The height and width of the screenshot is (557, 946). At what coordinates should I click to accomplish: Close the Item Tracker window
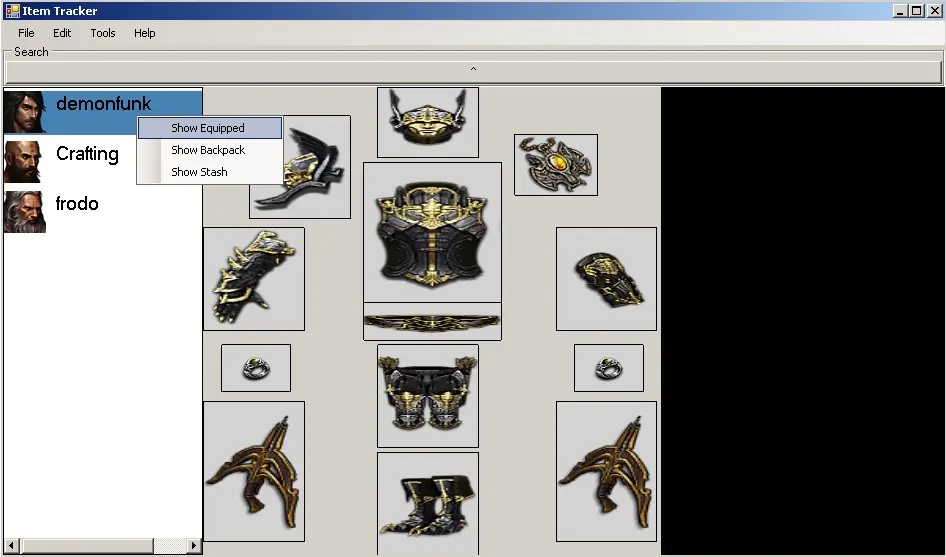934,11
